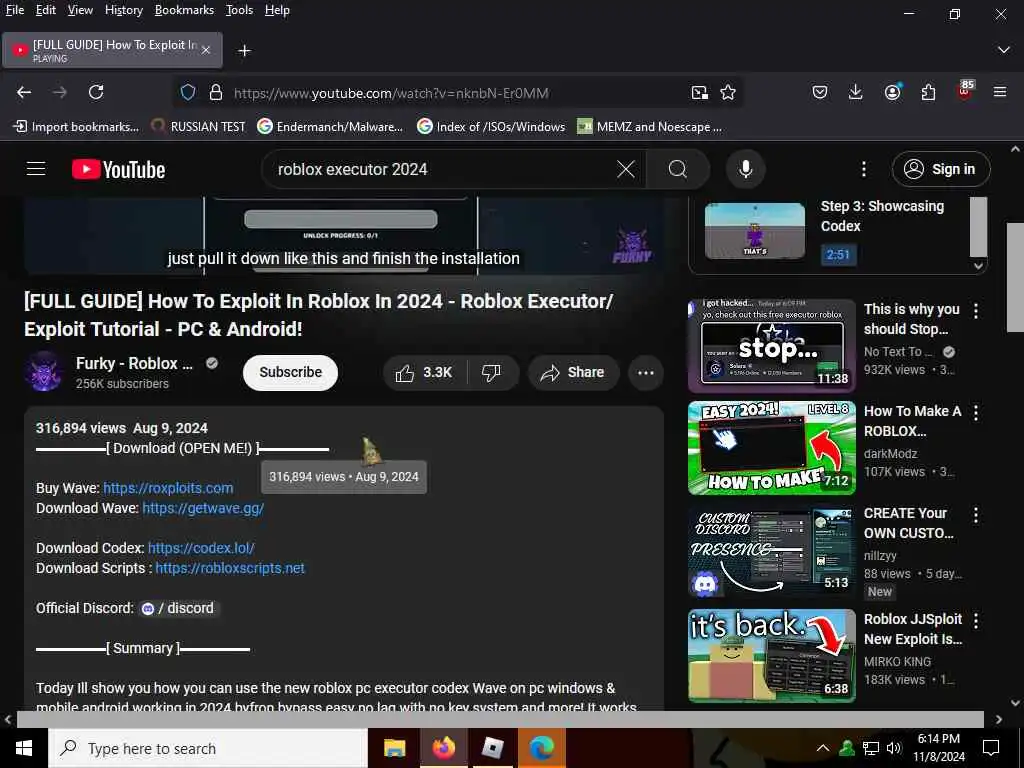
Task: Select the playing YouTube tab
Action: tap(112, 50)
